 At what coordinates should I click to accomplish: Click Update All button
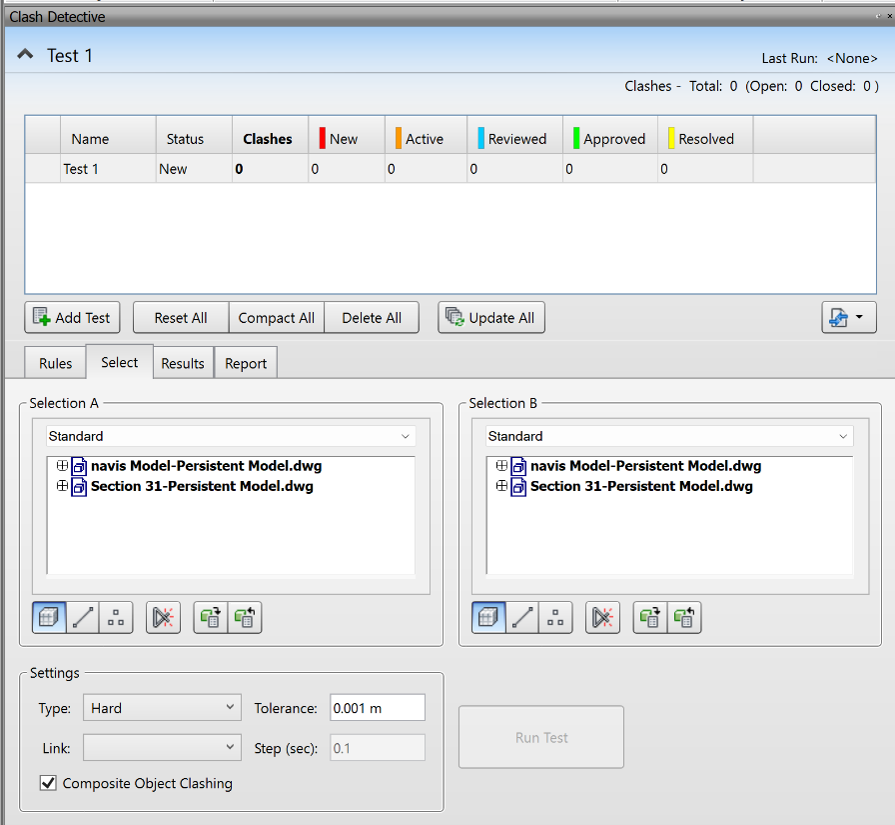coord(491,317)
